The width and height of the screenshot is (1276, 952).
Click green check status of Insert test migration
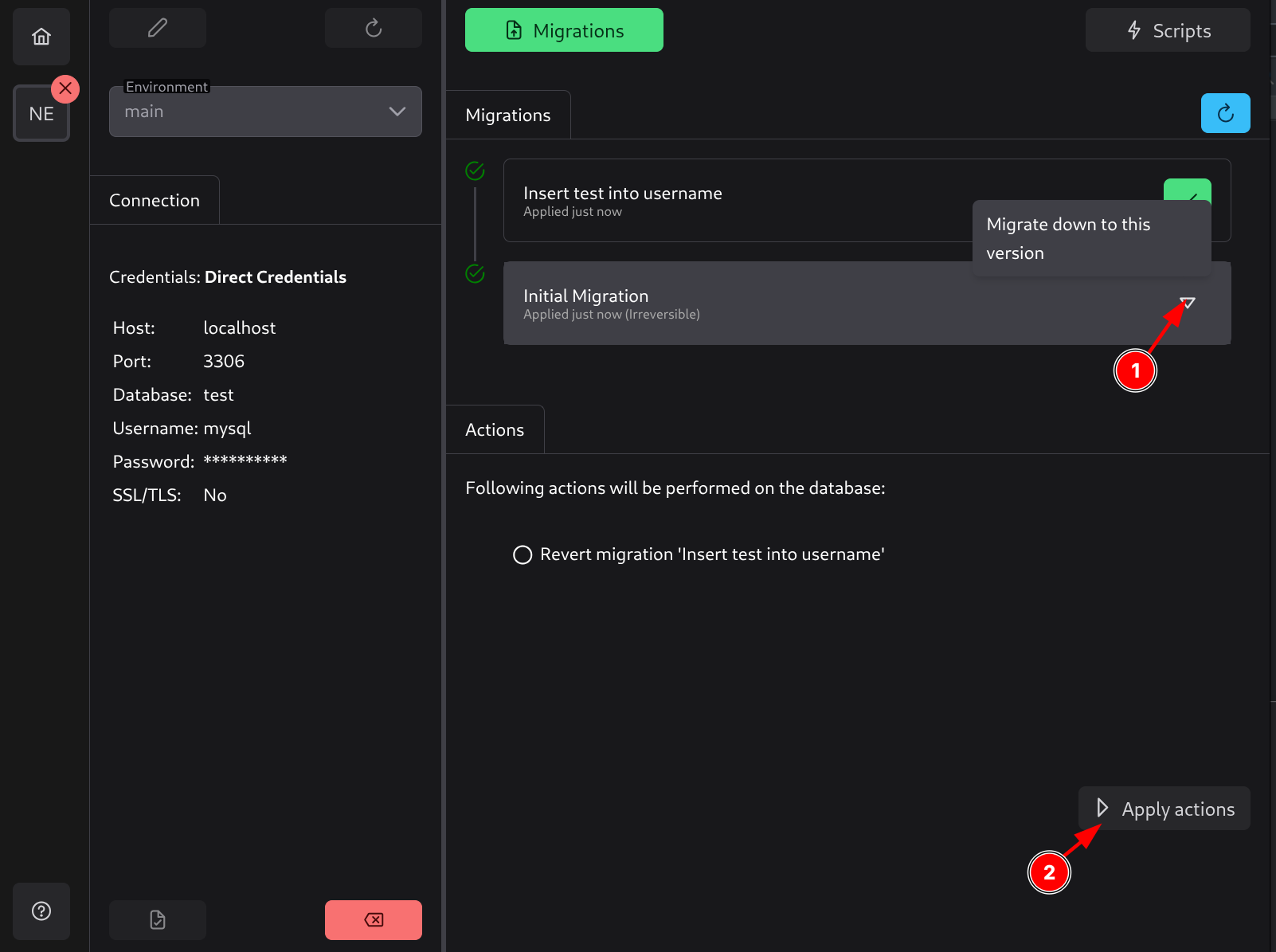475,170
